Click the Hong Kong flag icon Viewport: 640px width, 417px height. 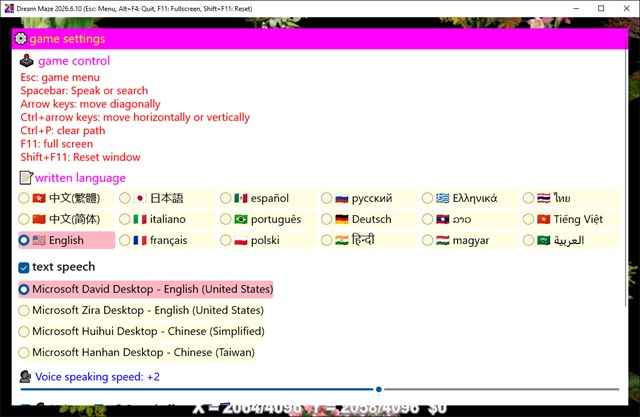pos(39,198)
